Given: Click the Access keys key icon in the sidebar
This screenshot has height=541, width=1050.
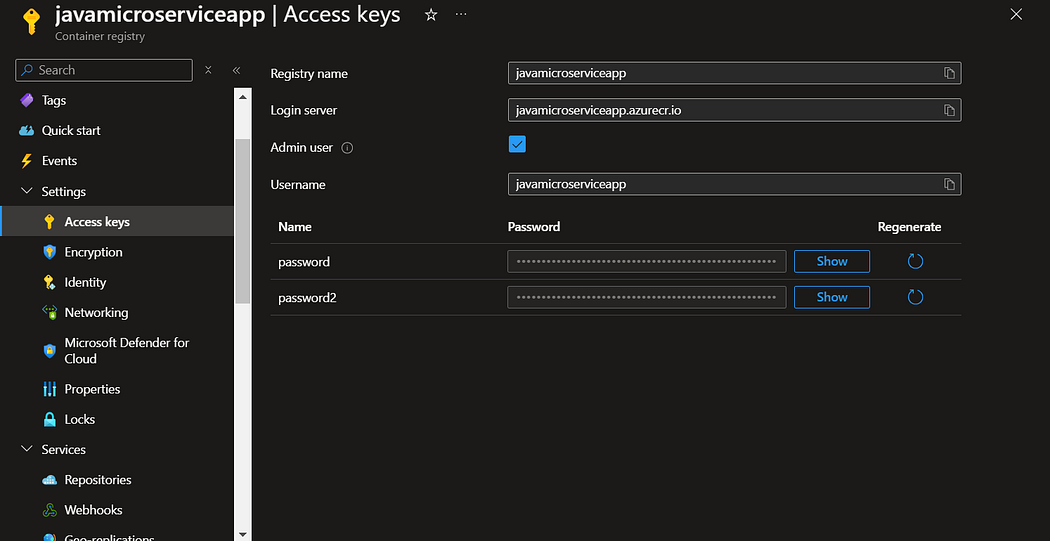Looking at the screenshot, I should [x=49, y=222].
